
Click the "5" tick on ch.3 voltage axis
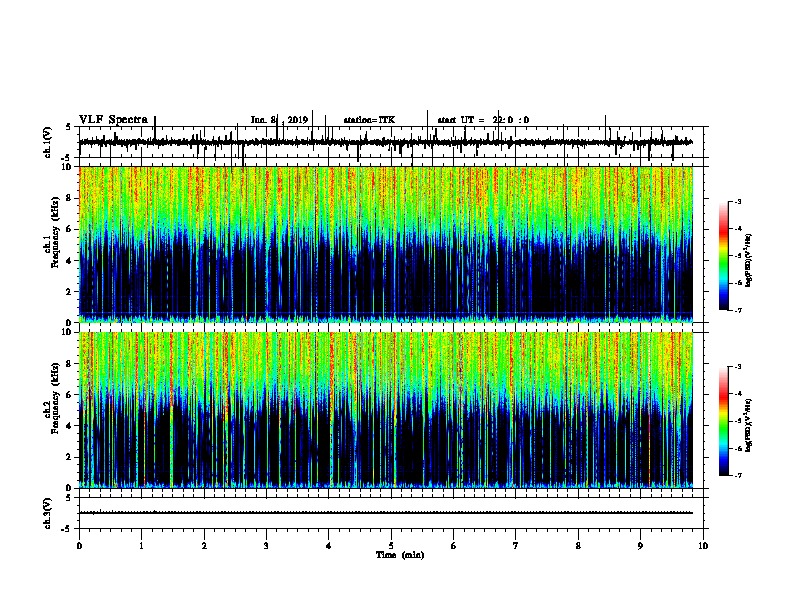(x=70, y=498)
